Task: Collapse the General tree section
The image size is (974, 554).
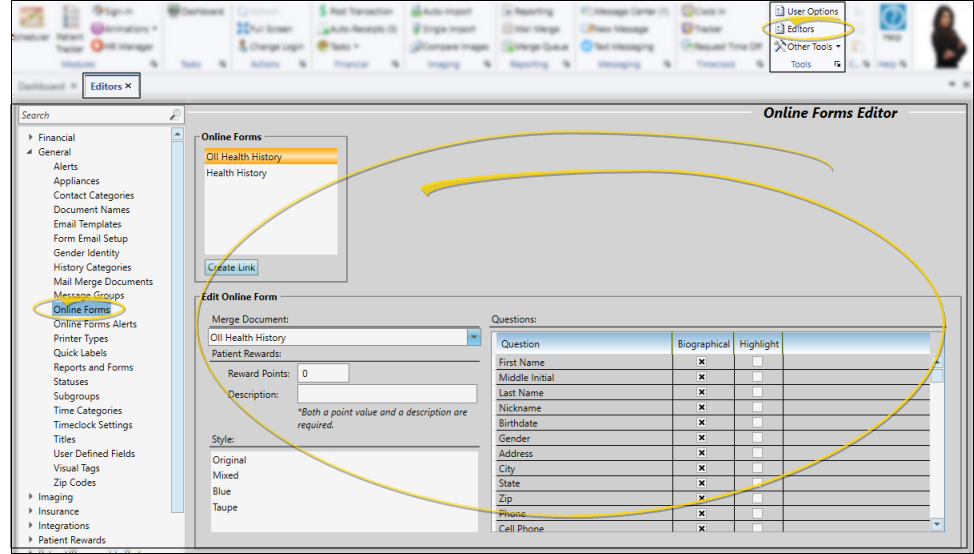Action: click(31, 152)
